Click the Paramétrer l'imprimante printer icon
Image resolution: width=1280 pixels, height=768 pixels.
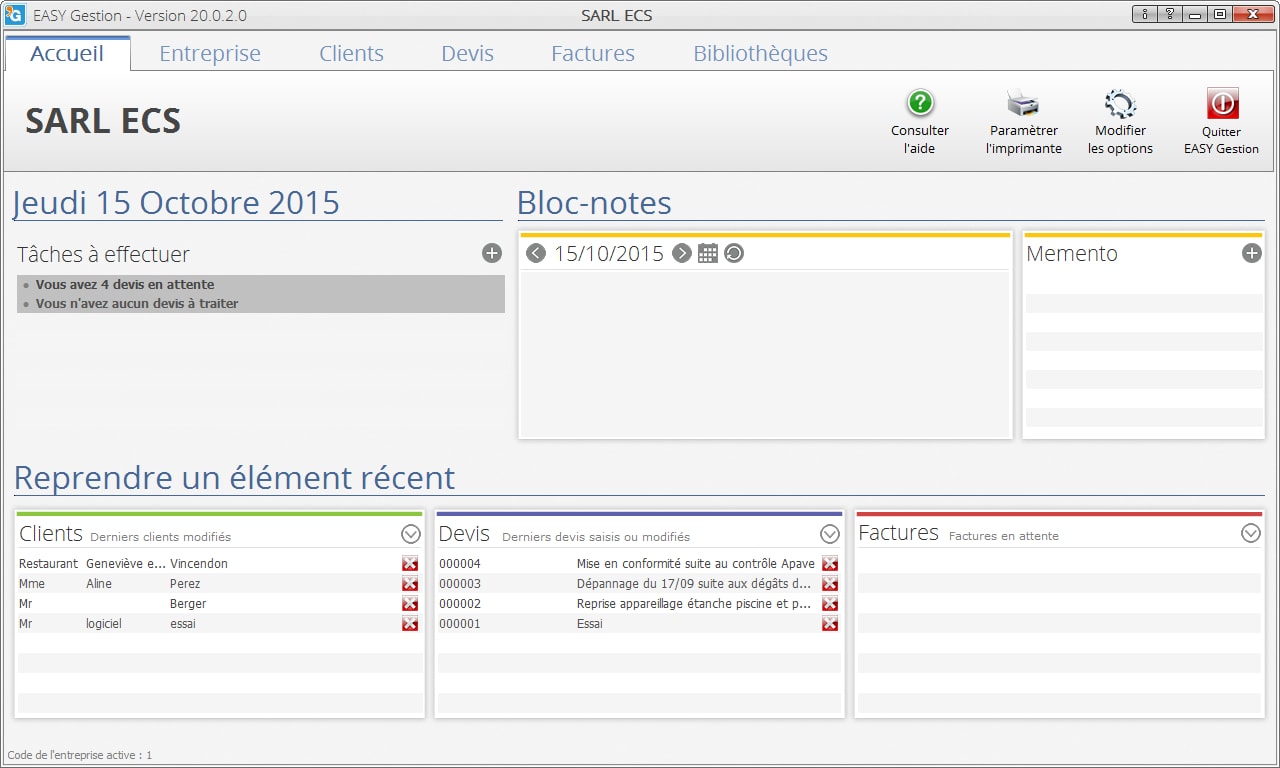click(1023, 103)
